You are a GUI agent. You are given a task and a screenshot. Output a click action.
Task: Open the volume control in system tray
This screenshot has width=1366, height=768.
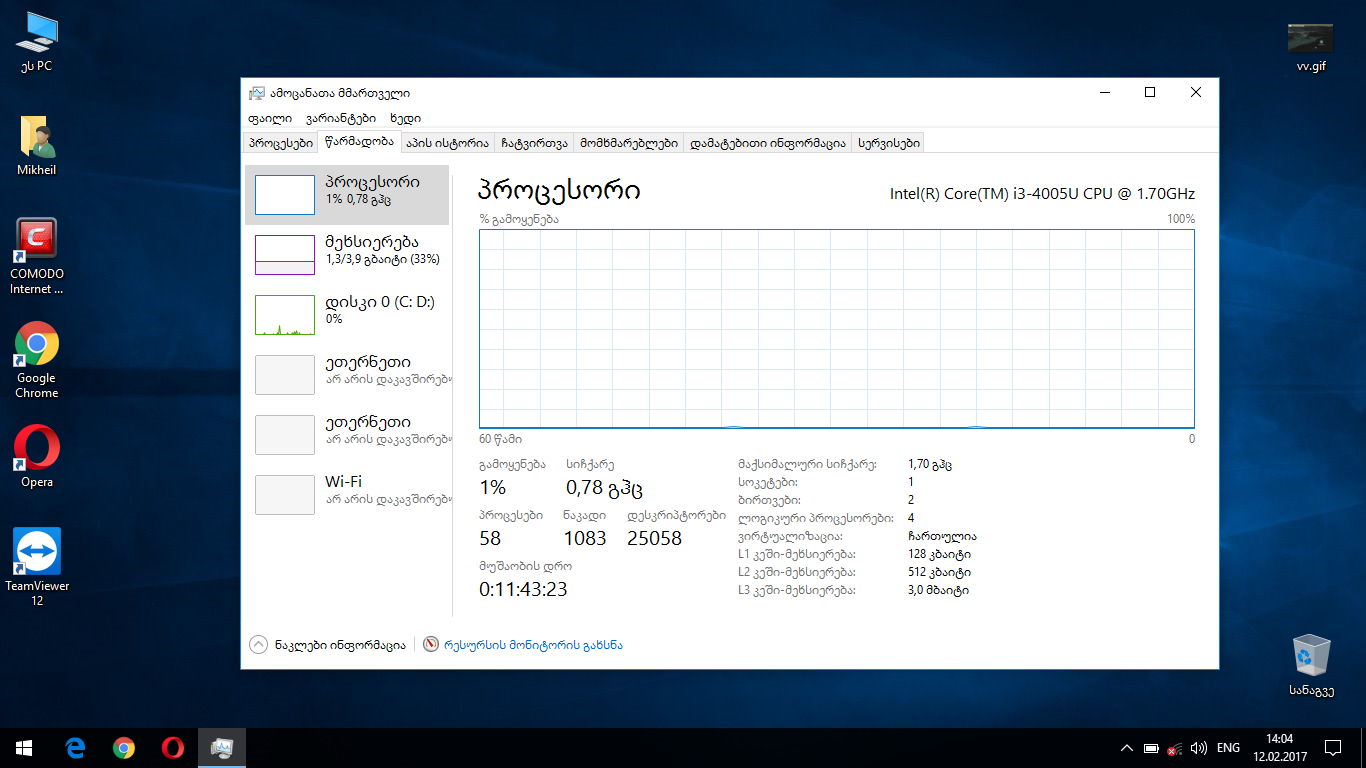tap(1199, 748)
